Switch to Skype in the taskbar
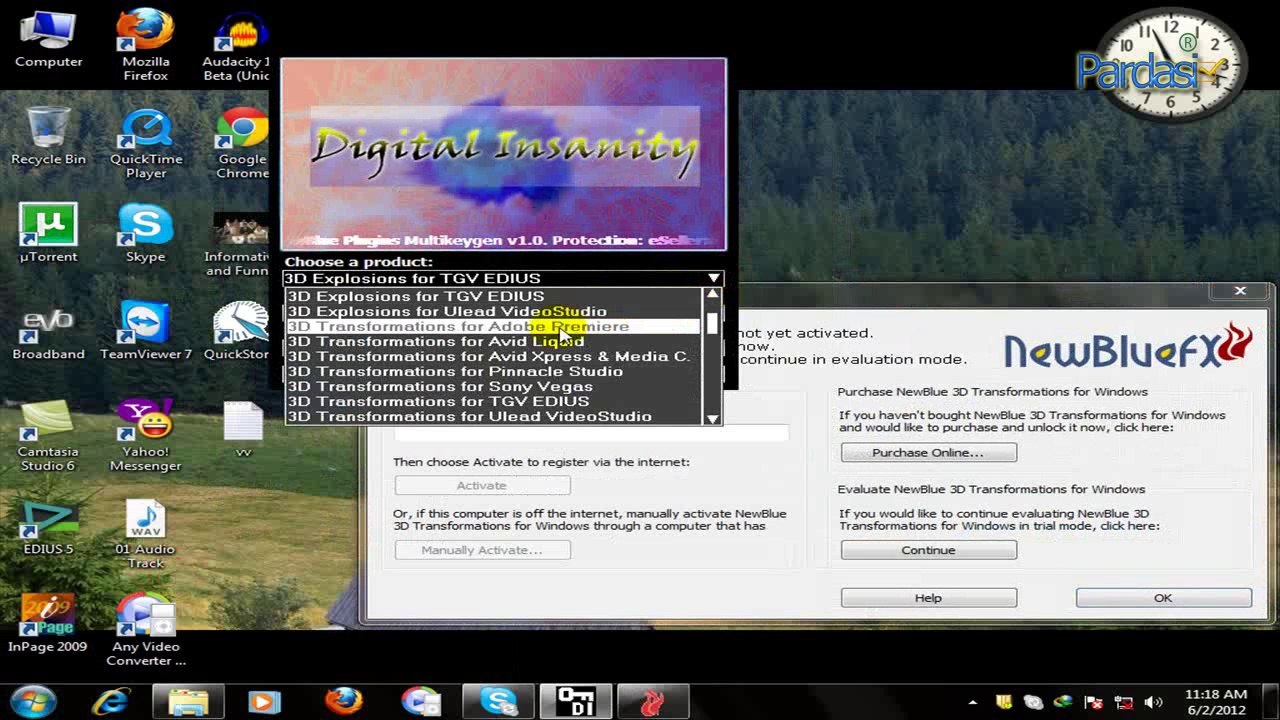The width and height of the screenshot is (1280, 720). pos(497,701)
